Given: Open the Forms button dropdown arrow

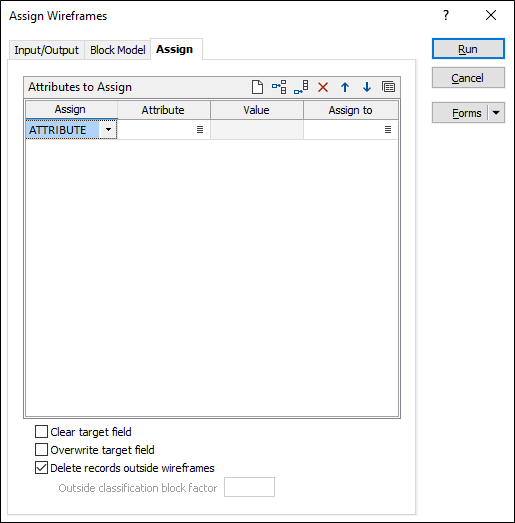Looking at the screenshot, I should point(496,113).
